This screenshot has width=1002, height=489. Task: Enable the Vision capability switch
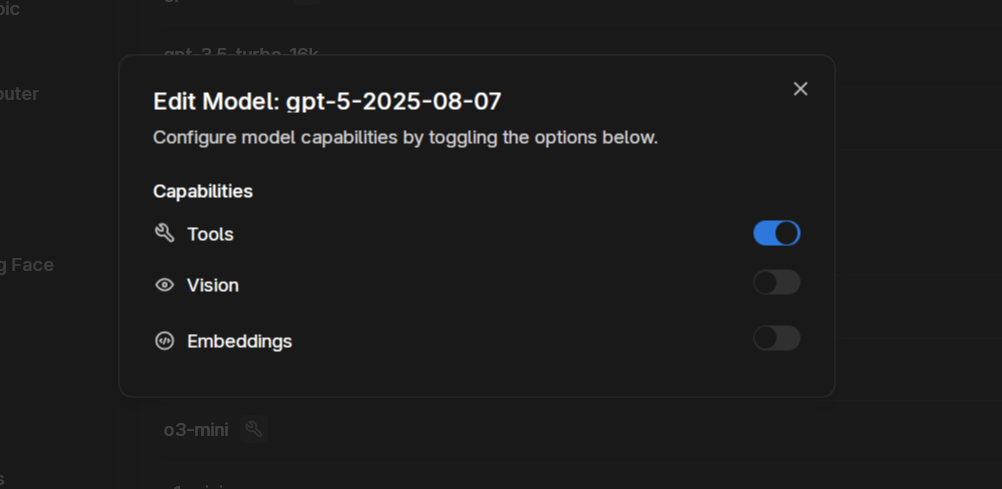point(776,283)
